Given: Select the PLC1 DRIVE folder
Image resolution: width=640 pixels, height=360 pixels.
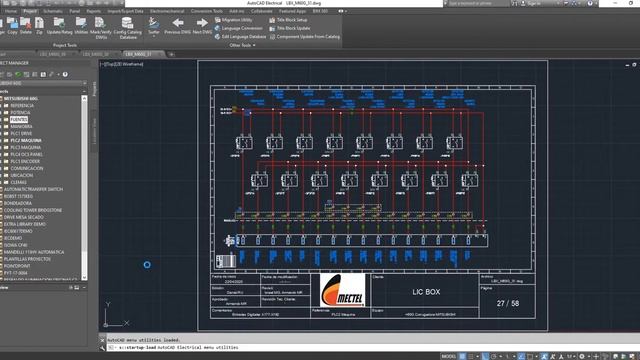Looking at the screenshot, I should (x=21, y=133).
